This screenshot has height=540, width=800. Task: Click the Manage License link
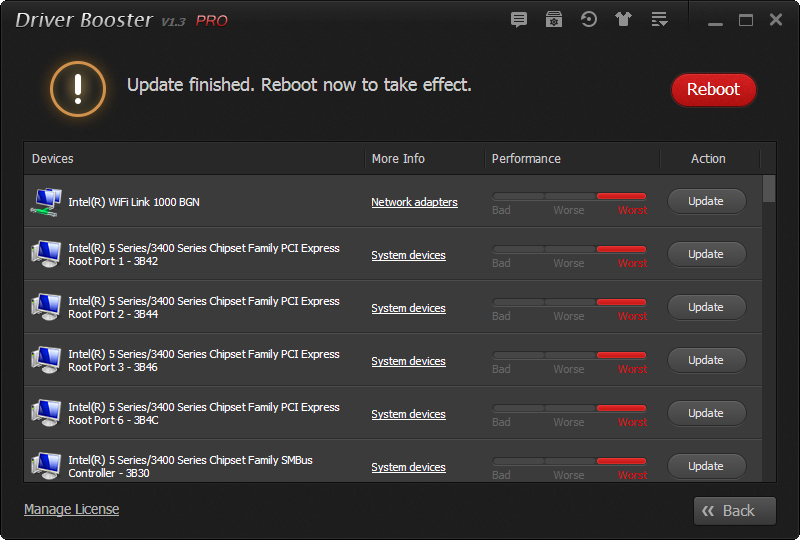[71, 509]
